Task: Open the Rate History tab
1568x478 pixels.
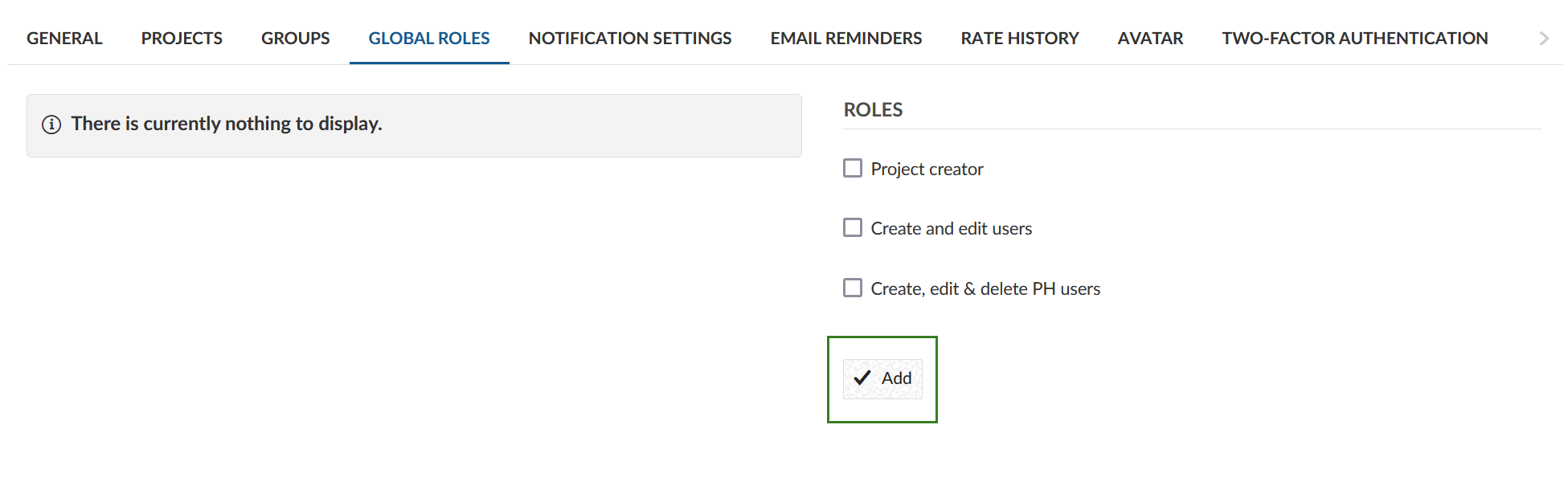Action: 1019,37
